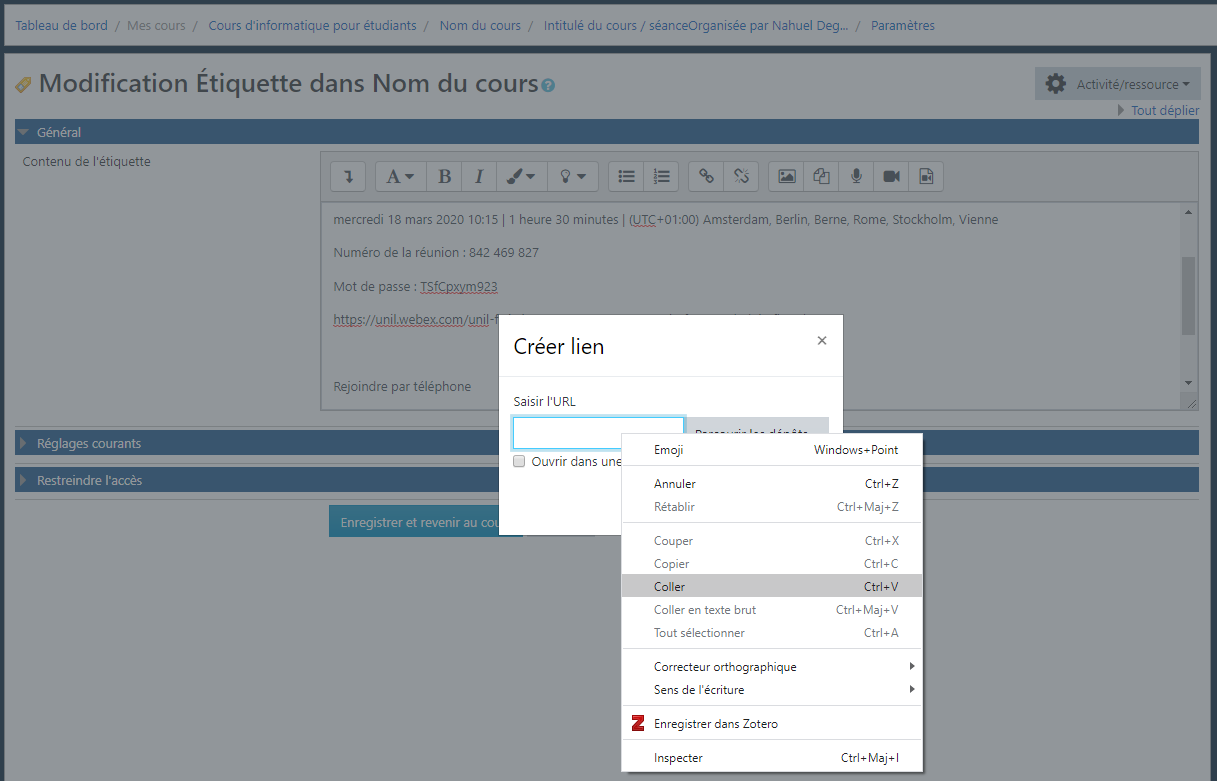Open 'Tableau de bord' breadcrumb link
This screenshot has height=781, width=1217.
click(x=61, y=25)
